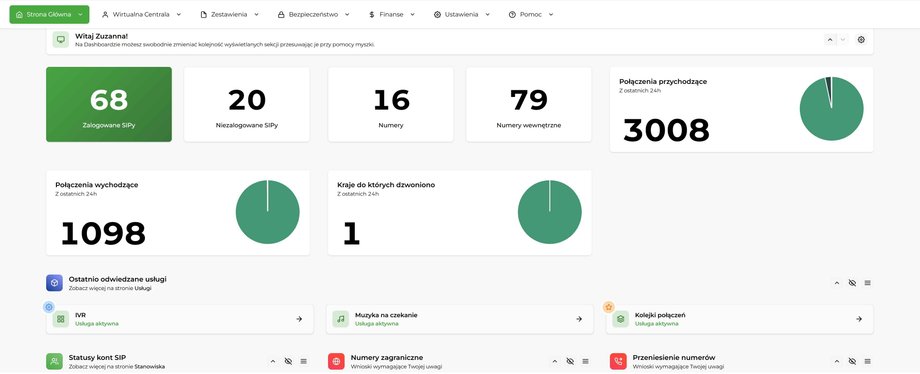Collapse the Statusy kont SIP section

(273, 361)
